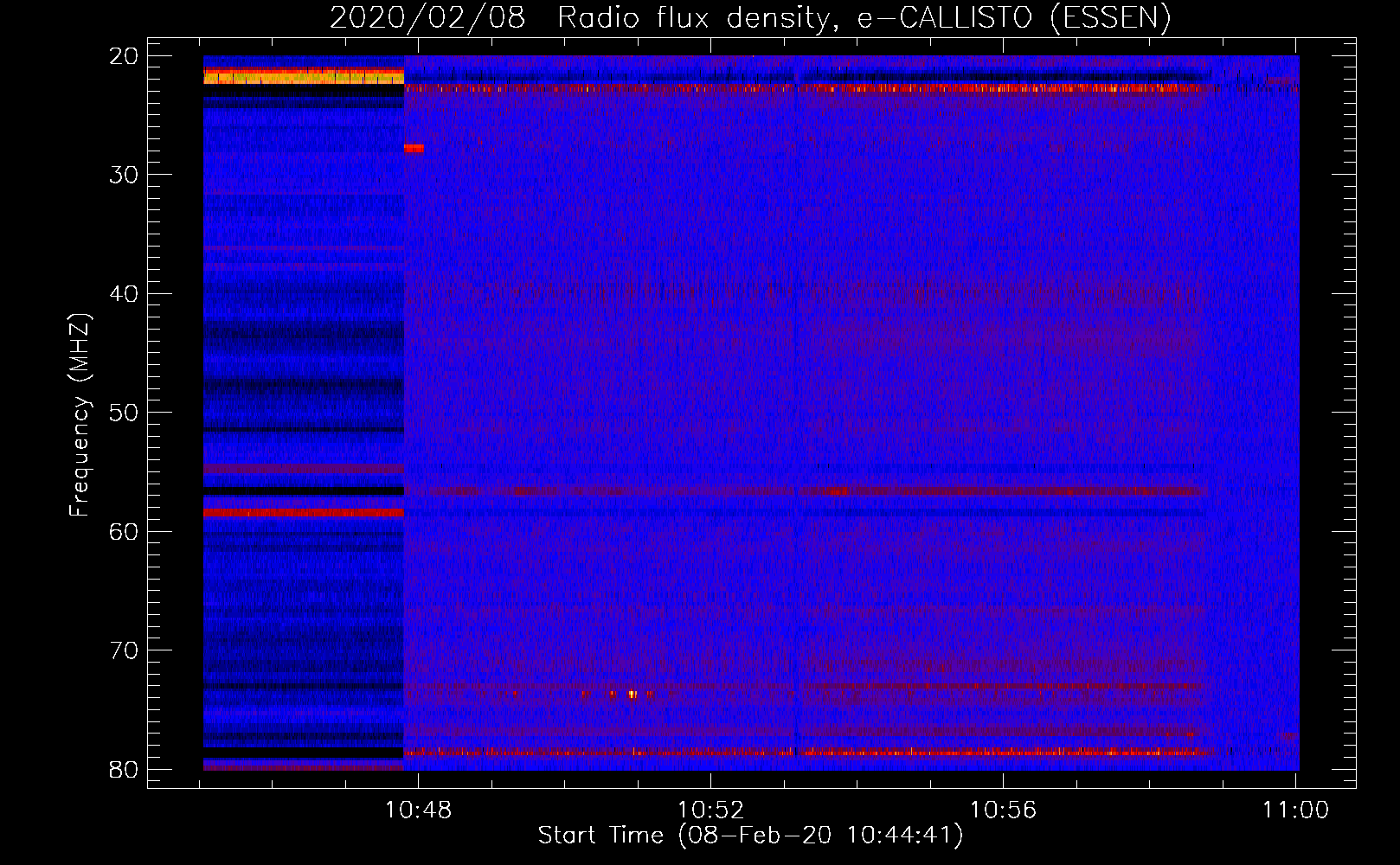Click the red band near 58 MHz at left

click(304, 512)
